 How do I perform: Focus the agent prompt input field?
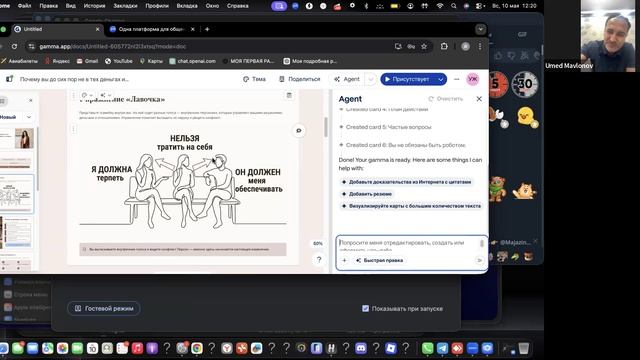pos(408,245)
